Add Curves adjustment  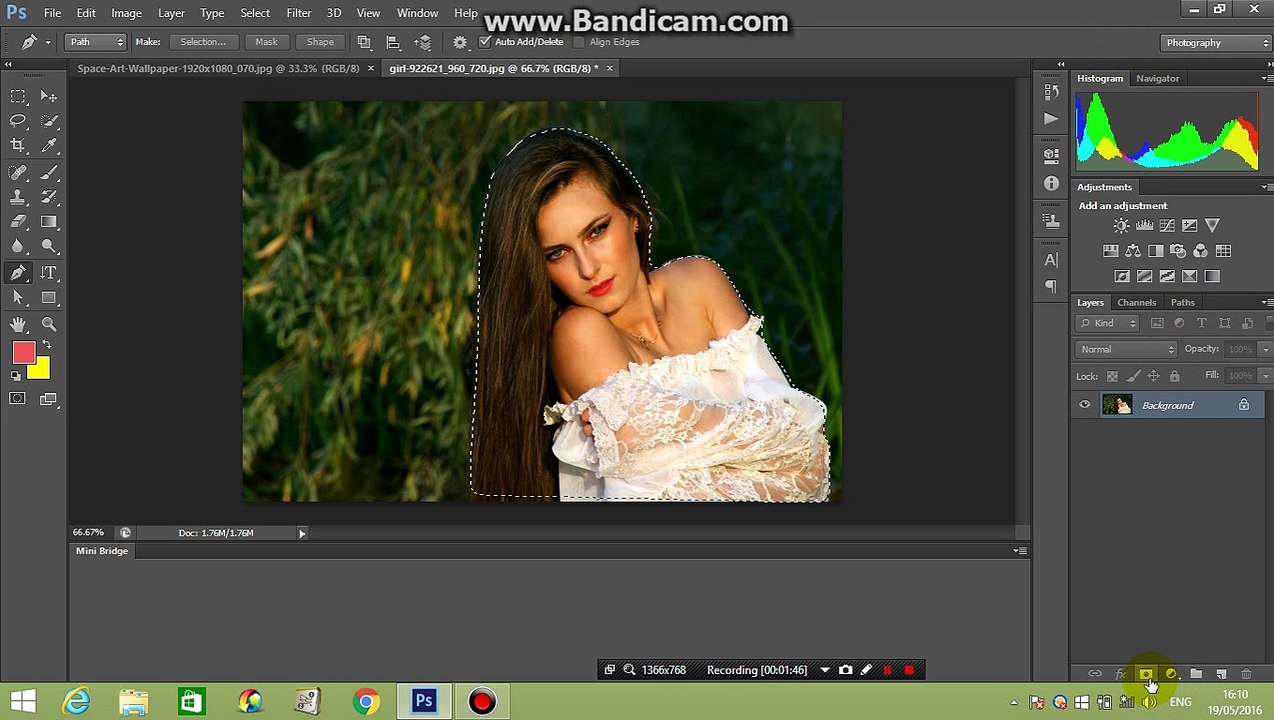tap(1167, 226)
